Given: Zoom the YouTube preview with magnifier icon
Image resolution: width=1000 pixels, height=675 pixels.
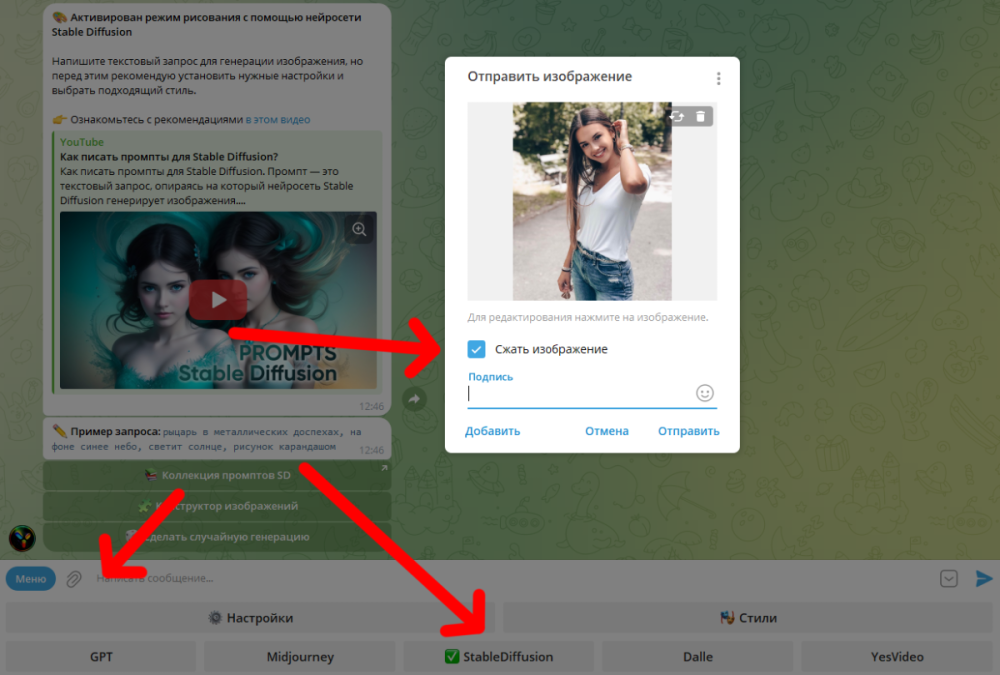Looking at the screenshot, I should tap(359, 230).
